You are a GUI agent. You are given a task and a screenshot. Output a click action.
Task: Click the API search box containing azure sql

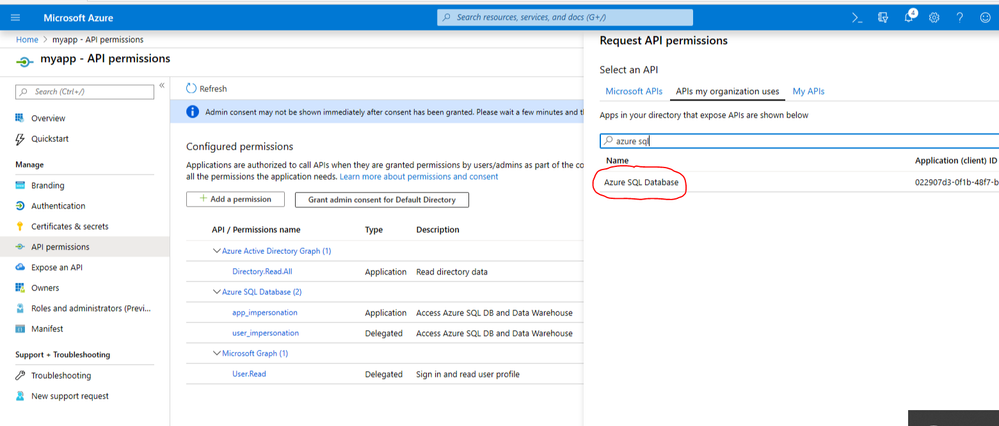(799, 141)
